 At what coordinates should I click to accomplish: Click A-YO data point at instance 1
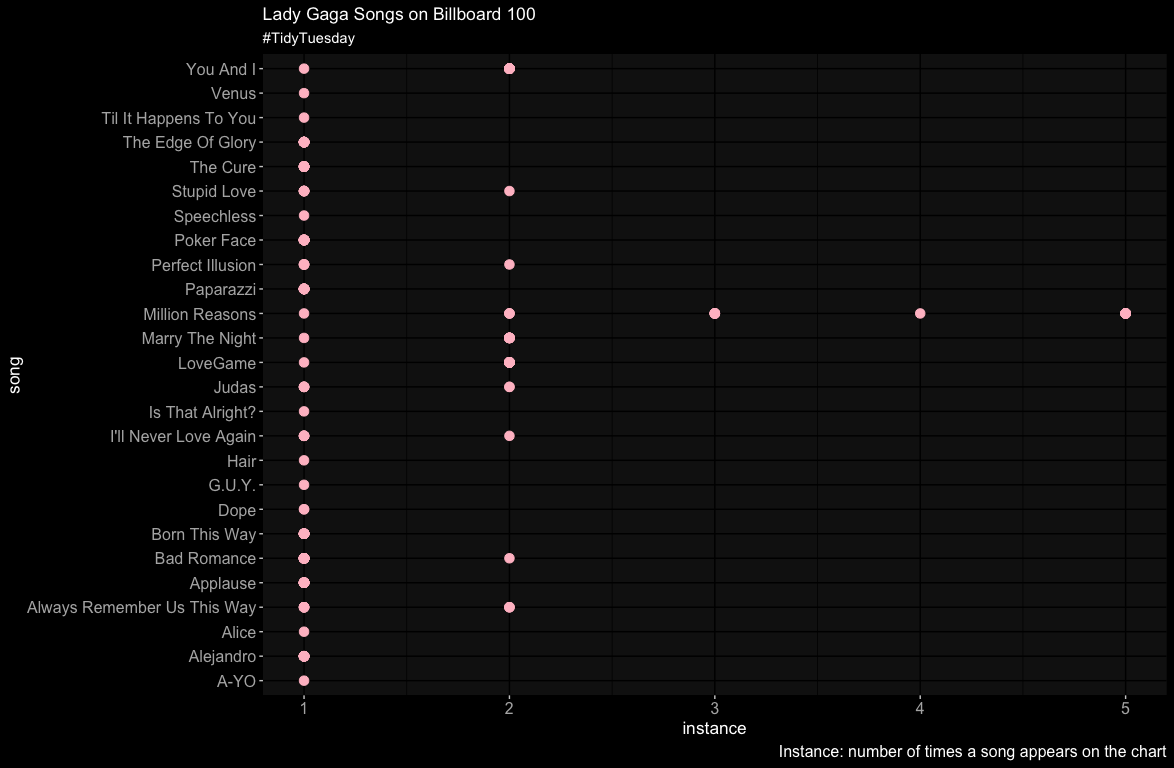[304, 681]
